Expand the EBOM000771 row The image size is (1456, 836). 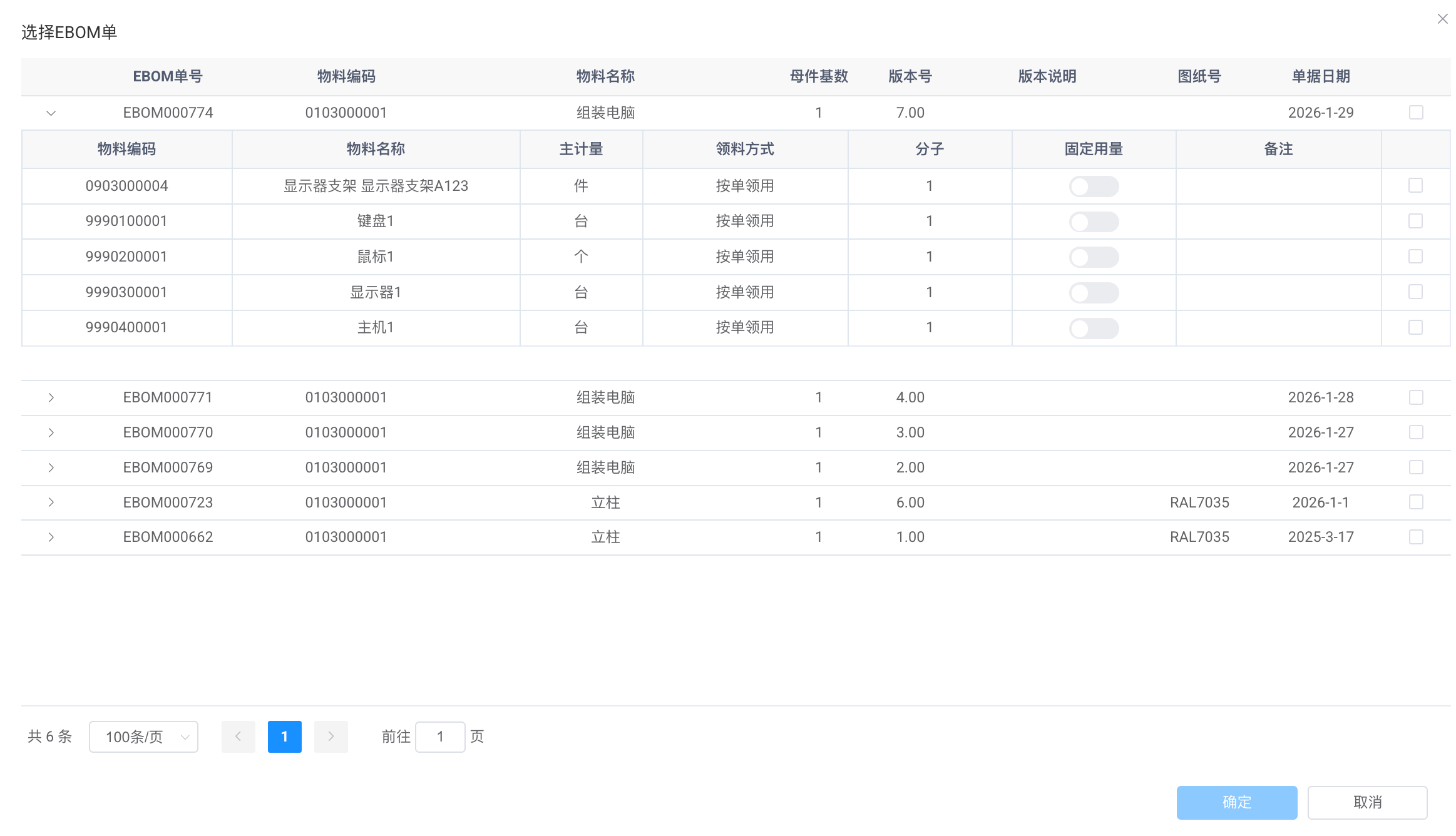point(51,398)
